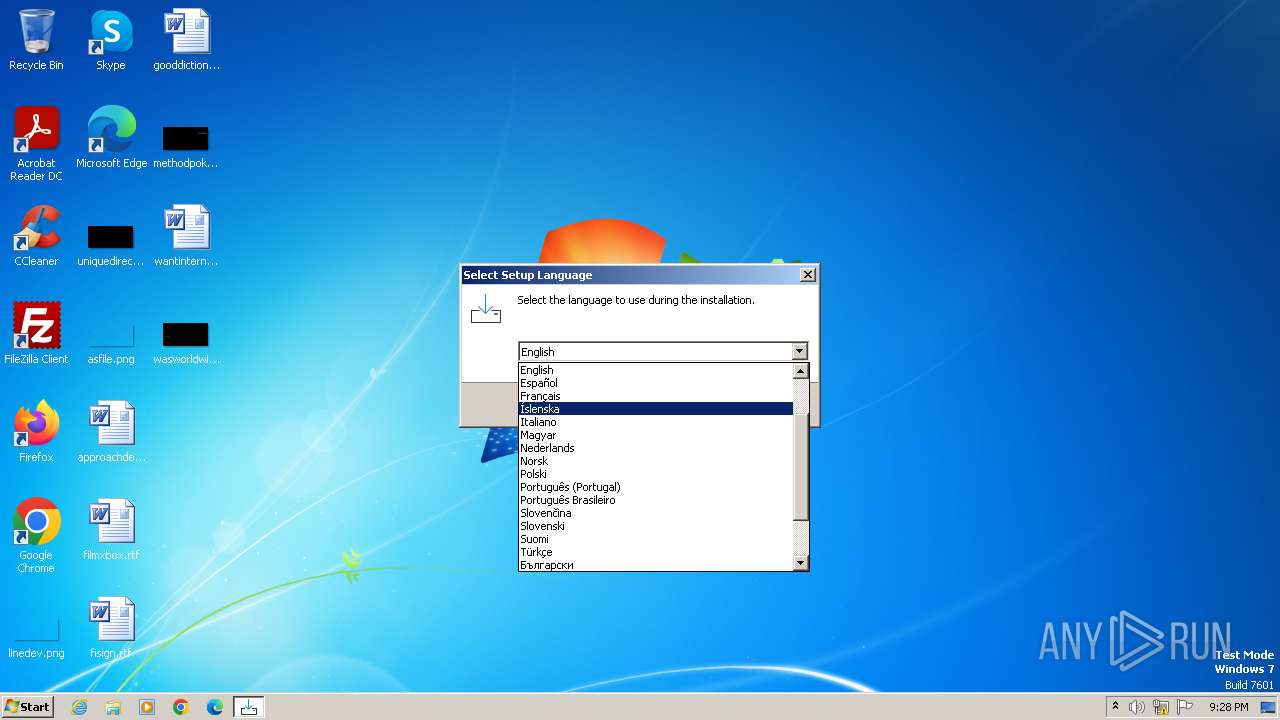Choose English from the language list
Screen dimensions: 1280x720
(x=655, y=370)
